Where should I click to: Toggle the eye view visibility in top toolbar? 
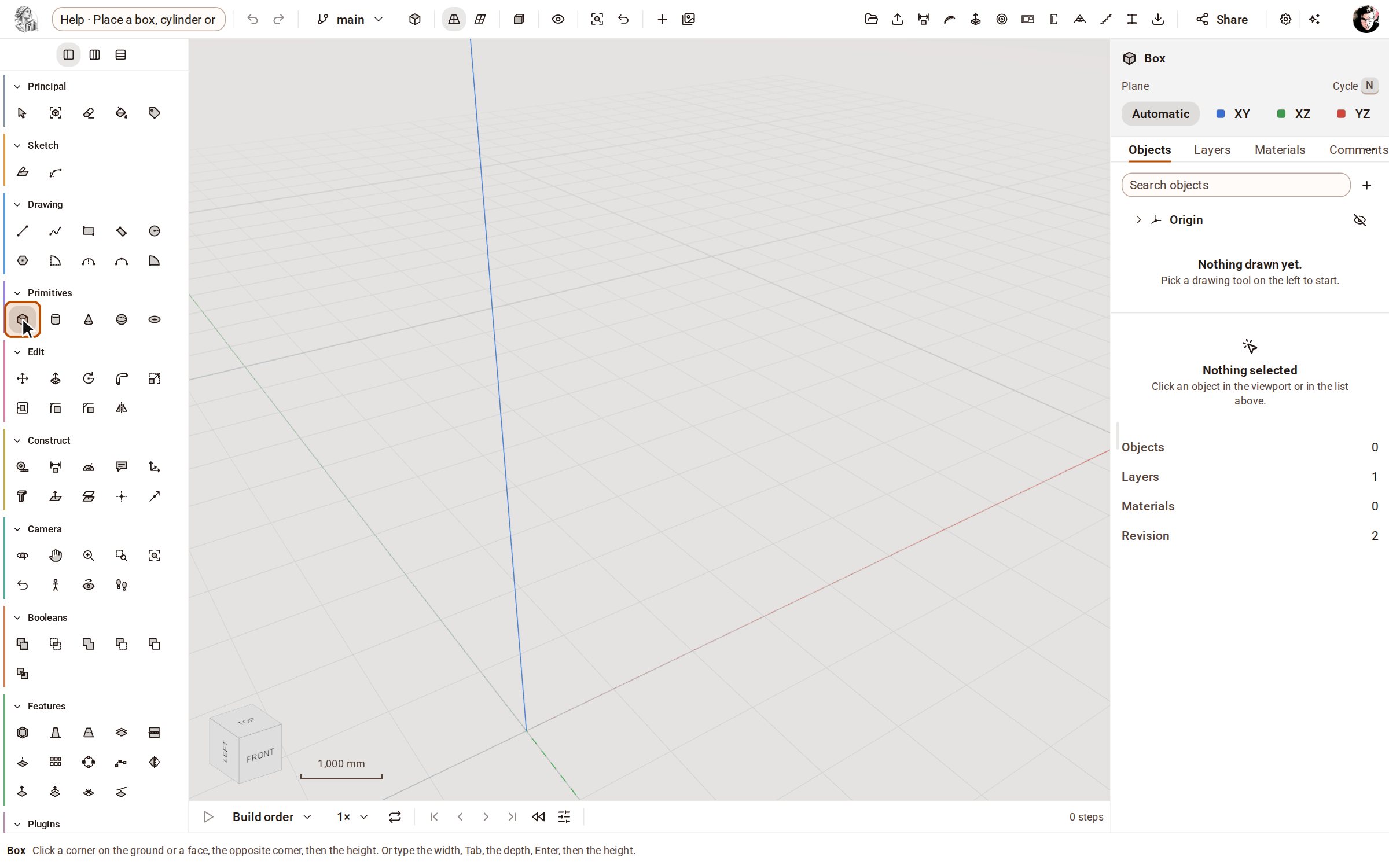(x=558, y=19)
